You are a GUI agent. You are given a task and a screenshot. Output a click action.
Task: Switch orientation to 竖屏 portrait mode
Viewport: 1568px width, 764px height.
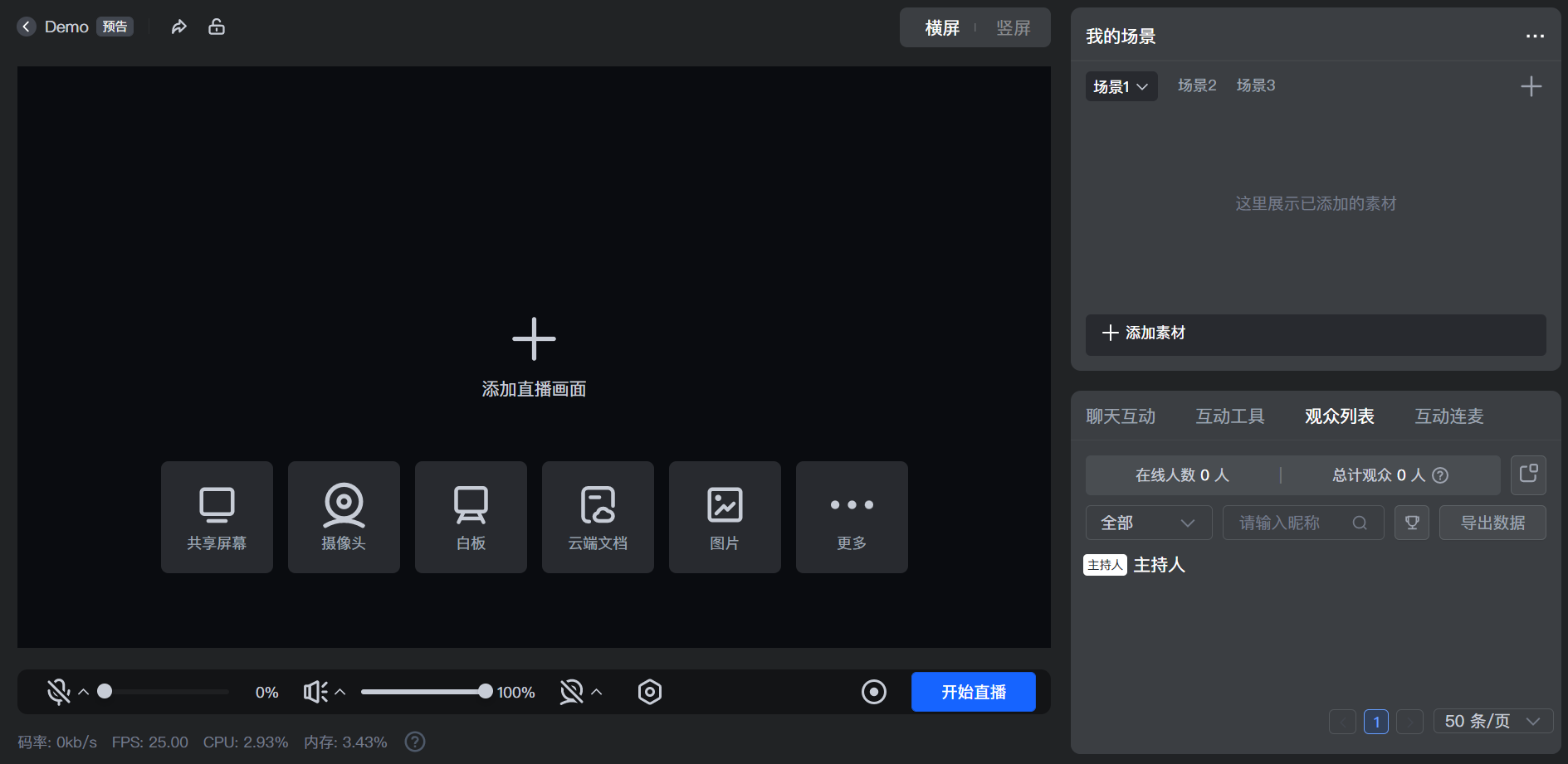pos(1013,28)
